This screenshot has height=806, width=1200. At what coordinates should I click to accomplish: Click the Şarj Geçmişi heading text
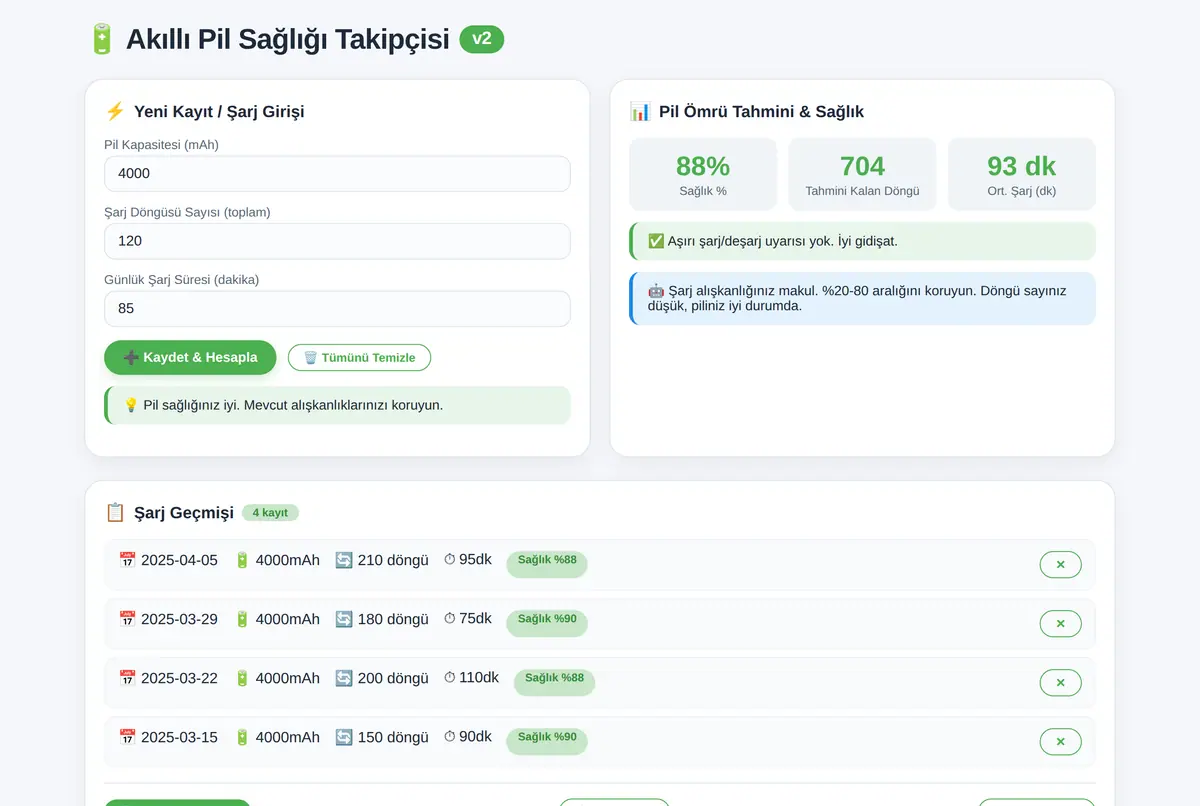click(x=184, y=513)
